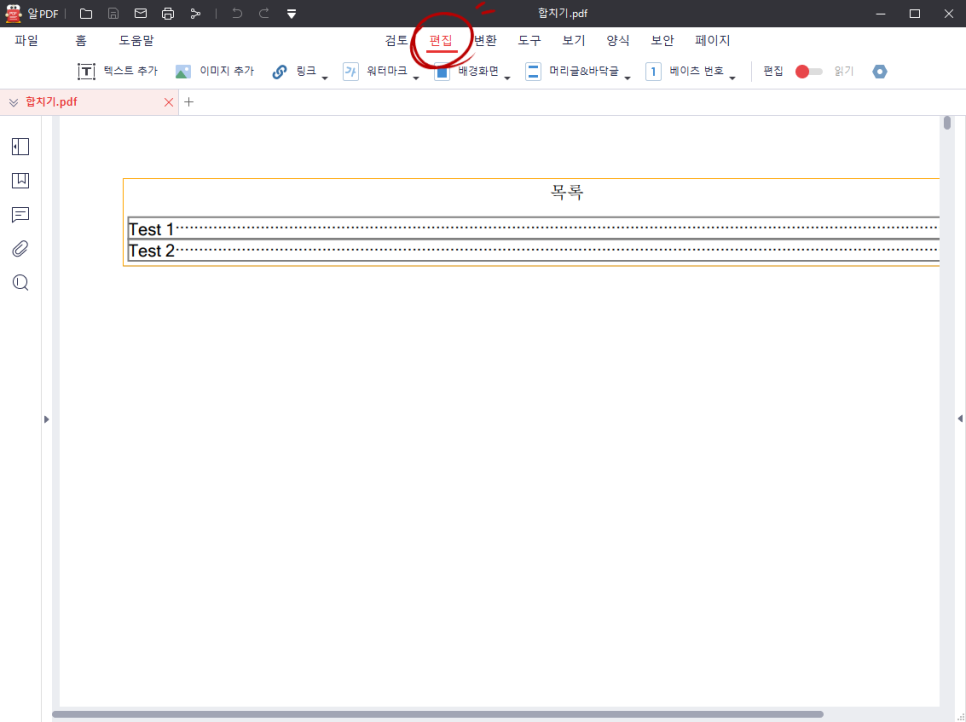Click the 알PDF application logo
The width and height of the screenshot is (966, 722).
click(13, 14)
